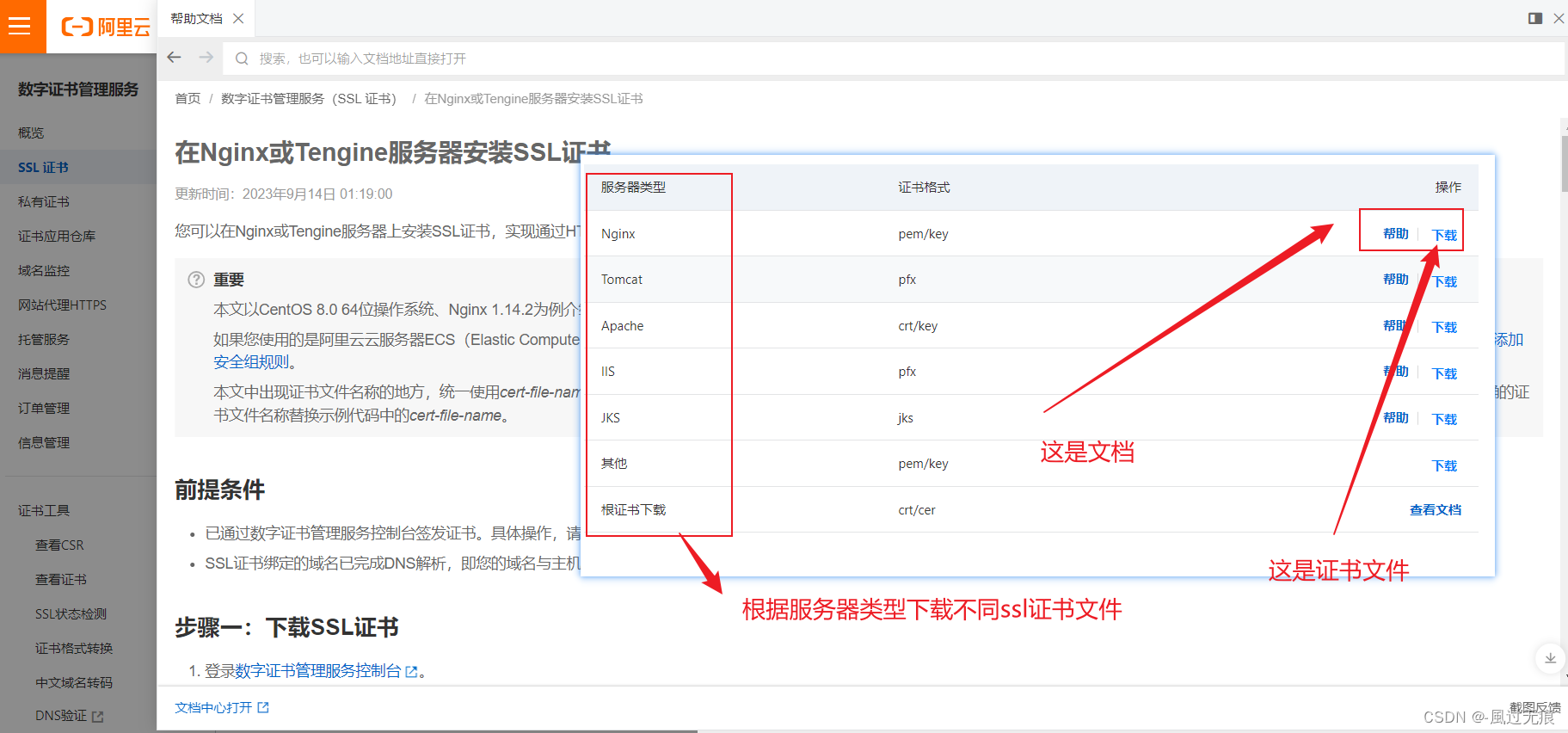Open 中文域名转码 tool
The image size is (1568, 733).
pos(74,682)
